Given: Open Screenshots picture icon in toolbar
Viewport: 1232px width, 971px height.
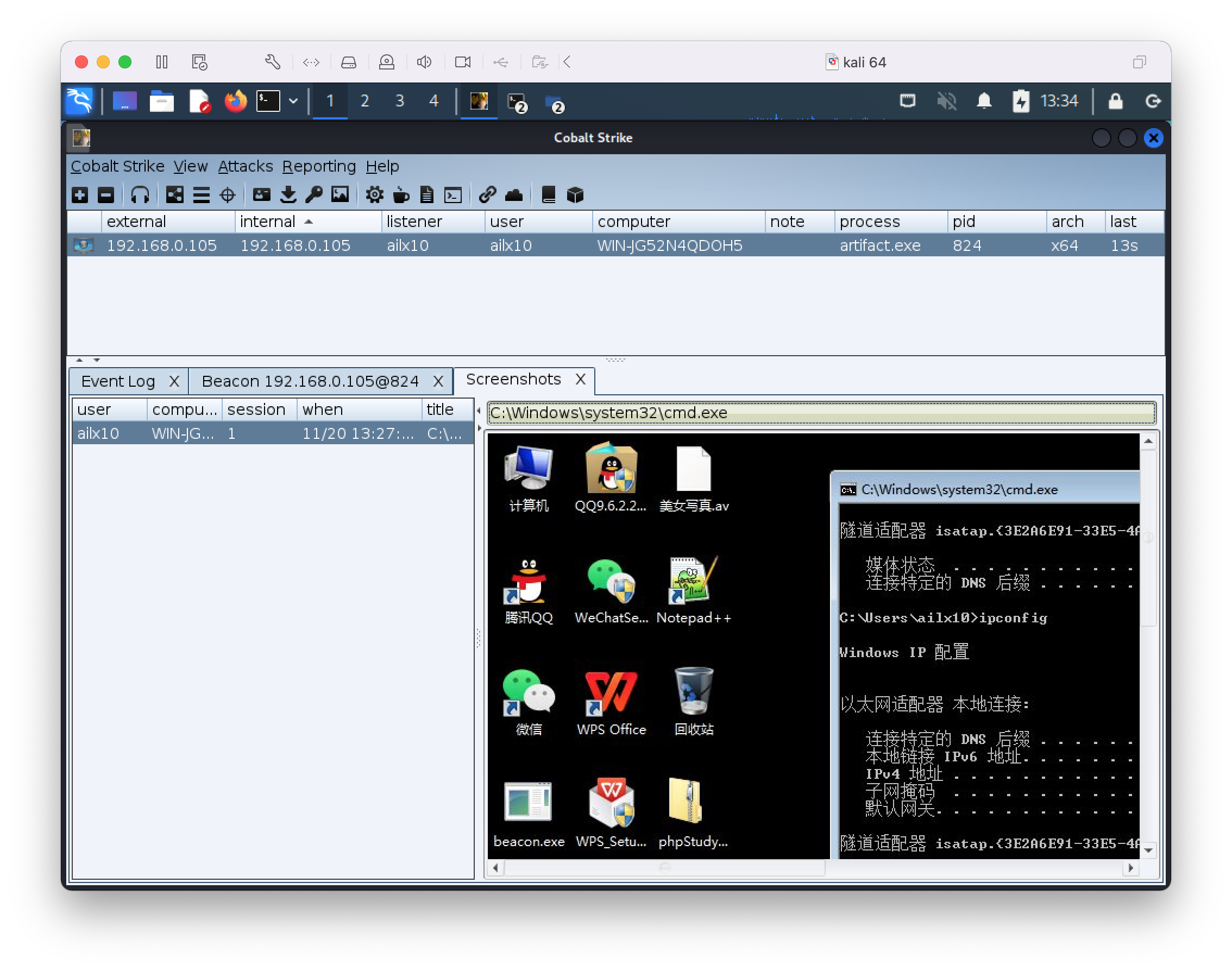Looking at the screenshot, I should (340, 195).
